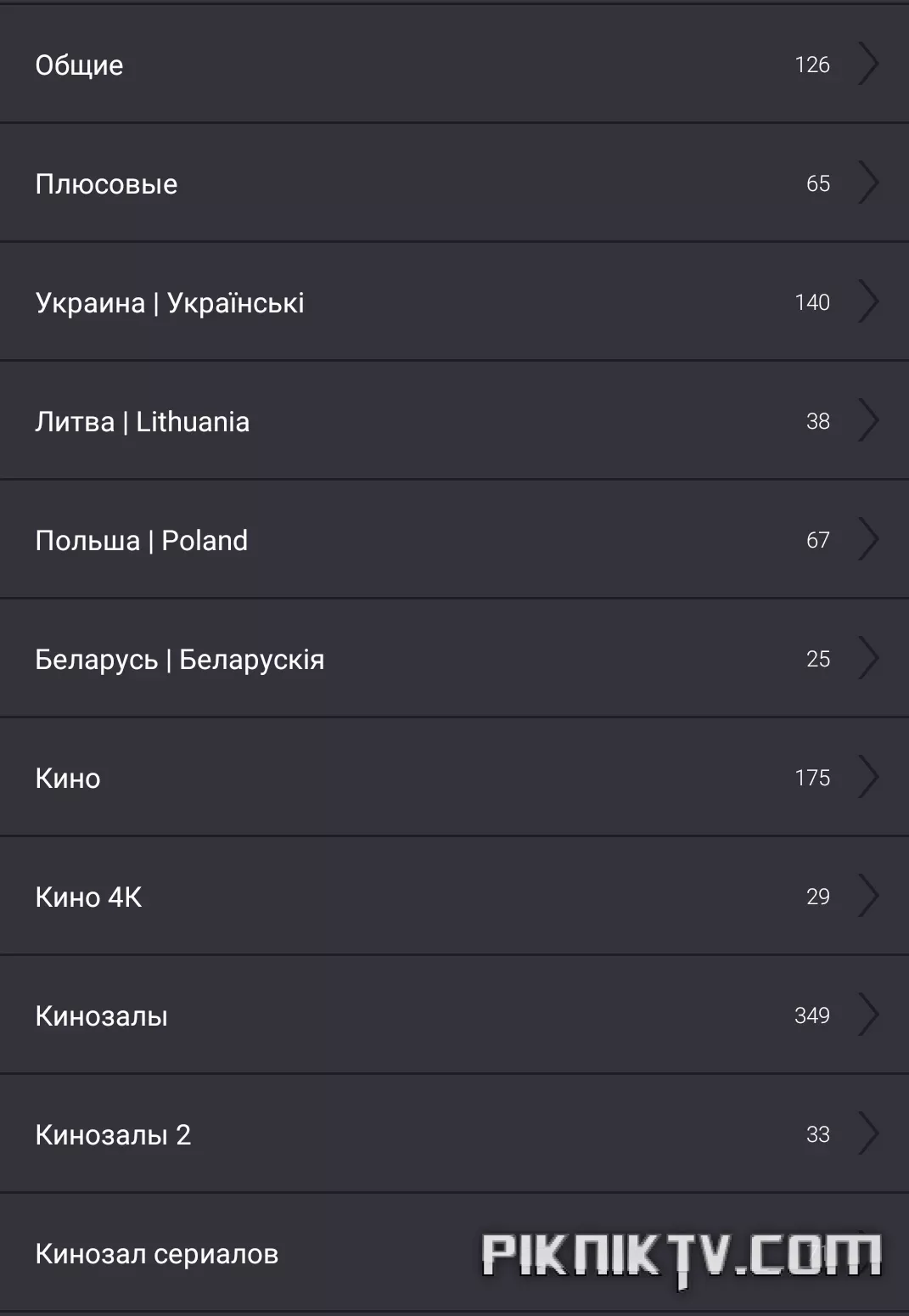Choose the Кино category

point(454,778)
